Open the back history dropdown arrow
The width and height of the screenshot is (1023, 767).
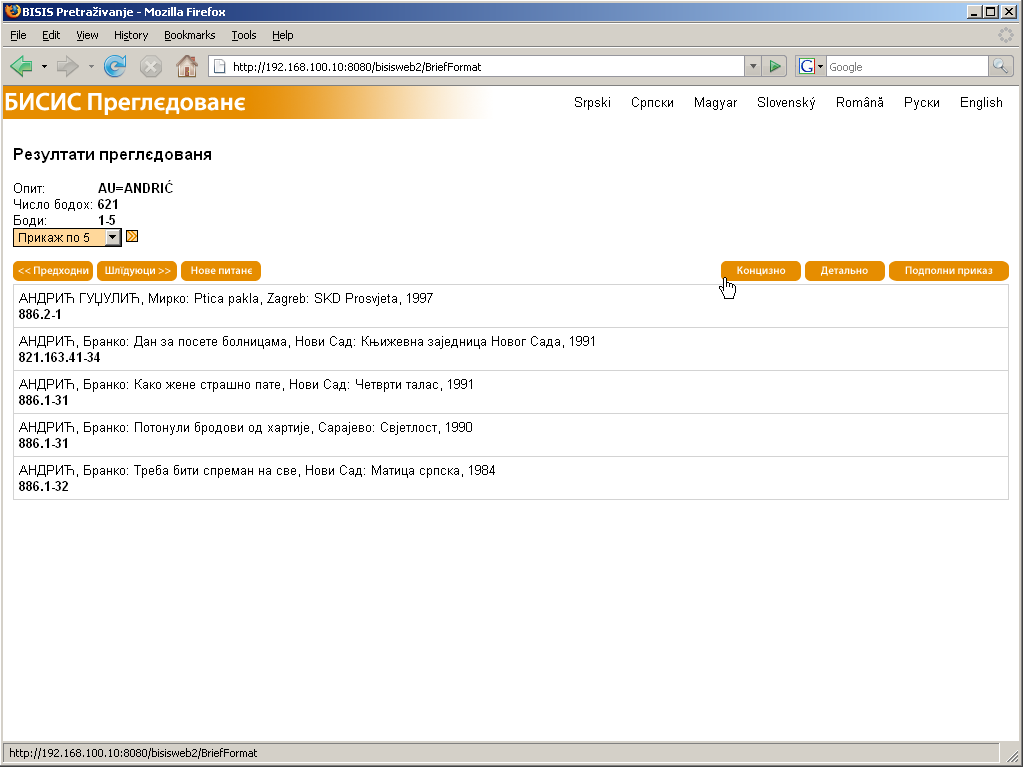point(44,67)
